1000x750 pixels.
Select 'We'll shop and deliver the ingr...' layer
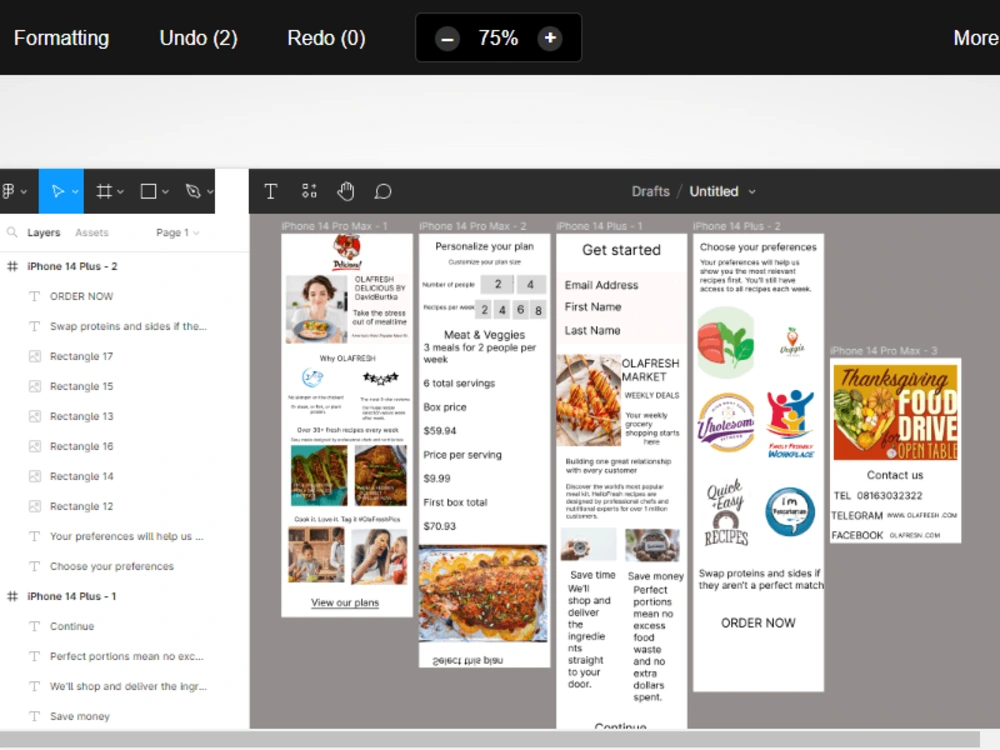point(124,686)
